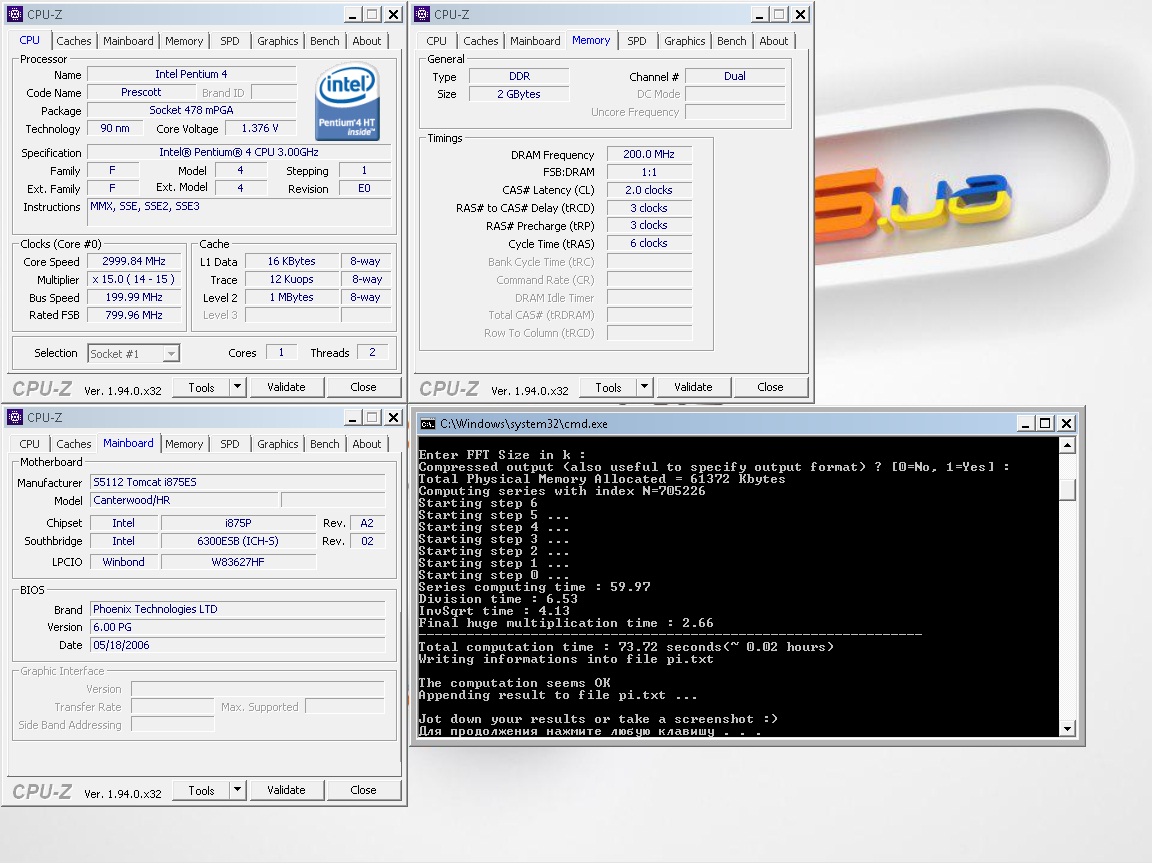Viewport: 1152px width, 864px height.
Task: Click the Manufacturer field S5112 Tomcat i875ES
Action: click(237, 483)
